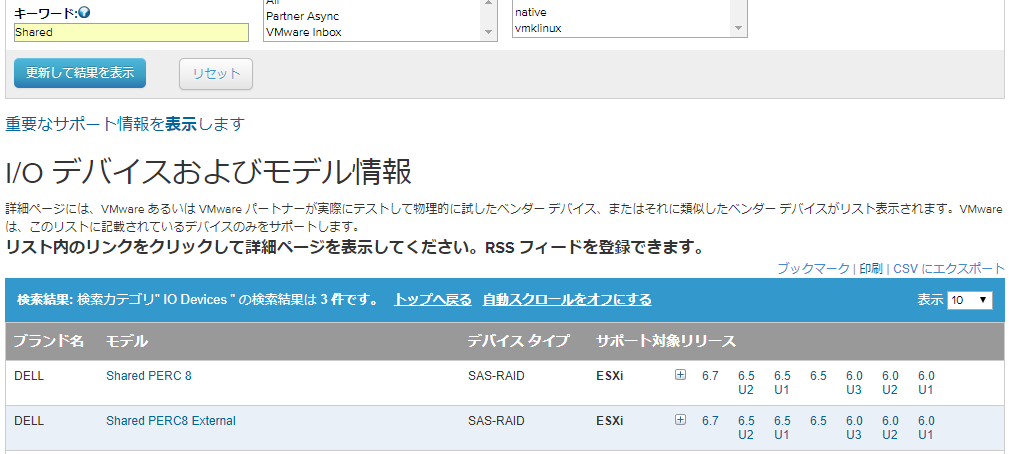The height and width of the screenshot is (454, 1009).
Task: Click the ESXi label in Shared PERC 8 row
Action: [x=609, y=376]
